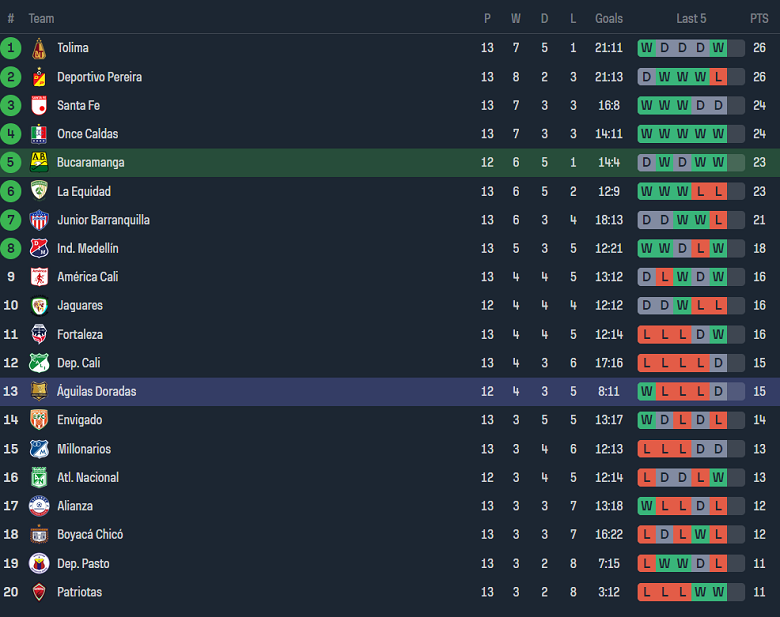Image resolution: width=780 pixels, height=617 pixels.
Task: Open the La Equidad team page
Action: coord(84,191)
